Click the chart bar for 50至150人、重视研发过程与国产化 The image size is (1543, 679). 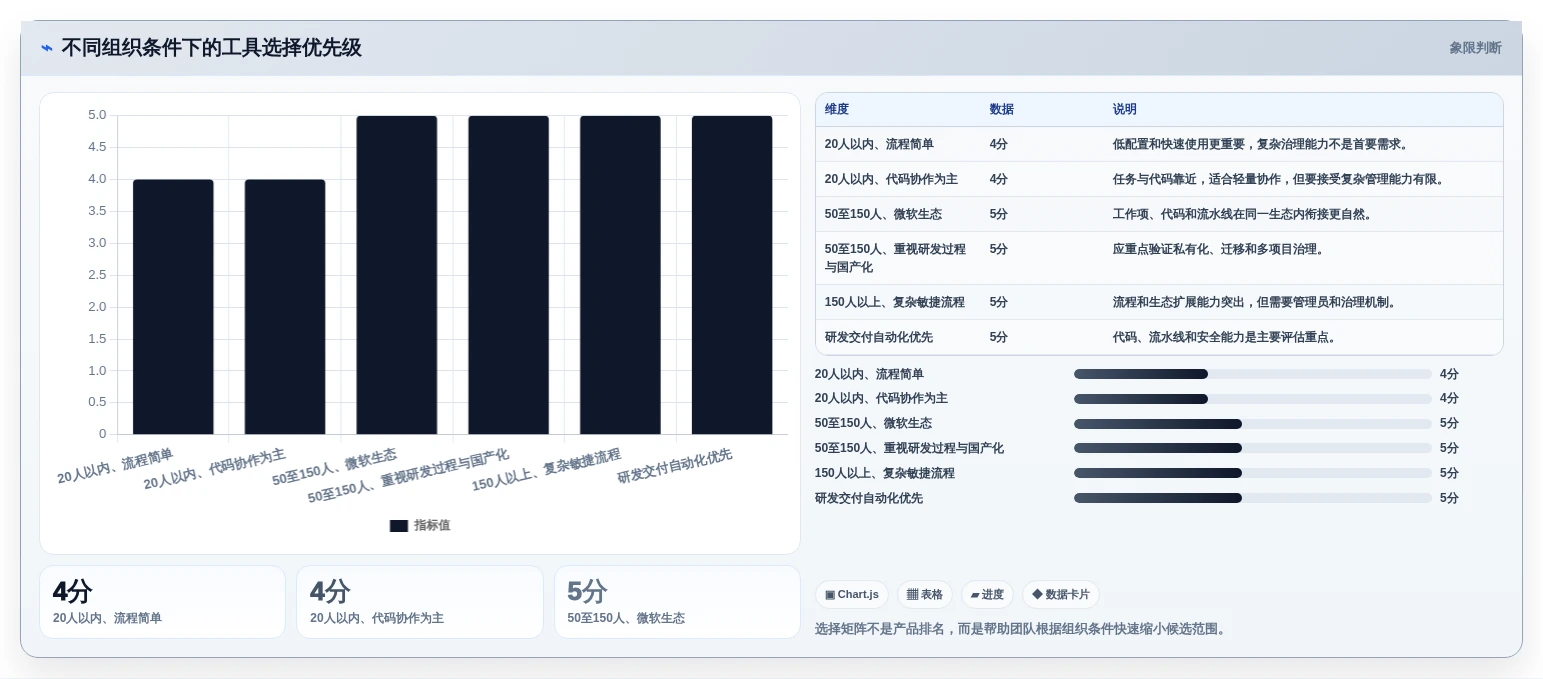(509, 275)
